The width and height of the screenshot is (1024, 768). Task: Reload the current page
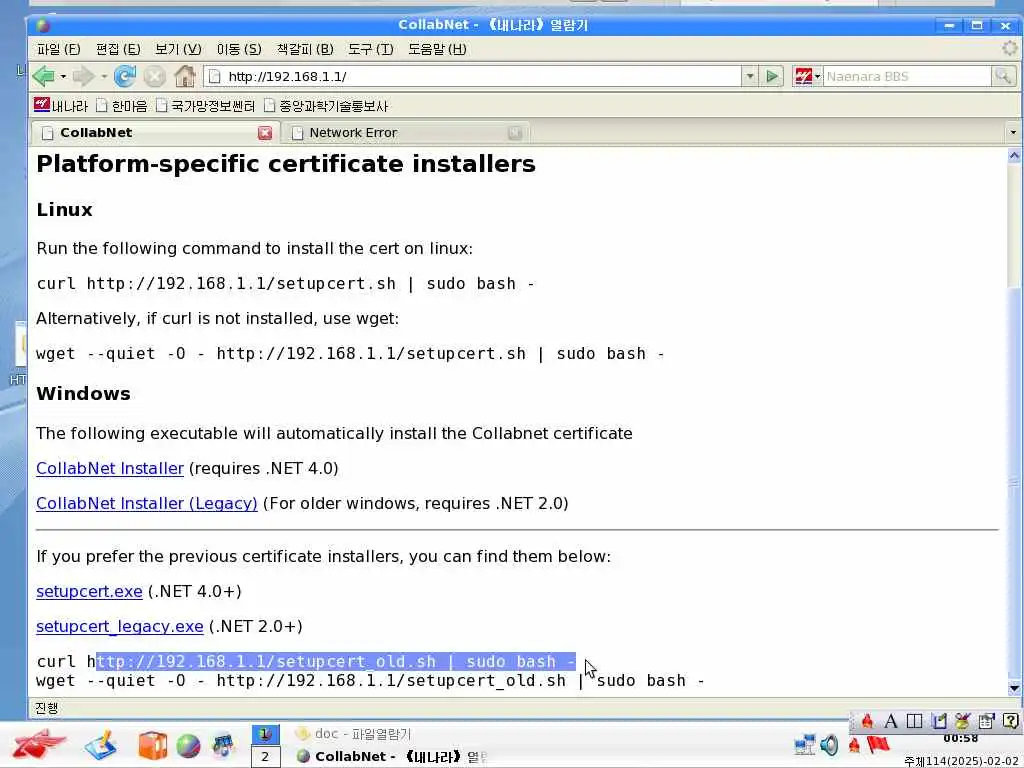coord(125,76)
